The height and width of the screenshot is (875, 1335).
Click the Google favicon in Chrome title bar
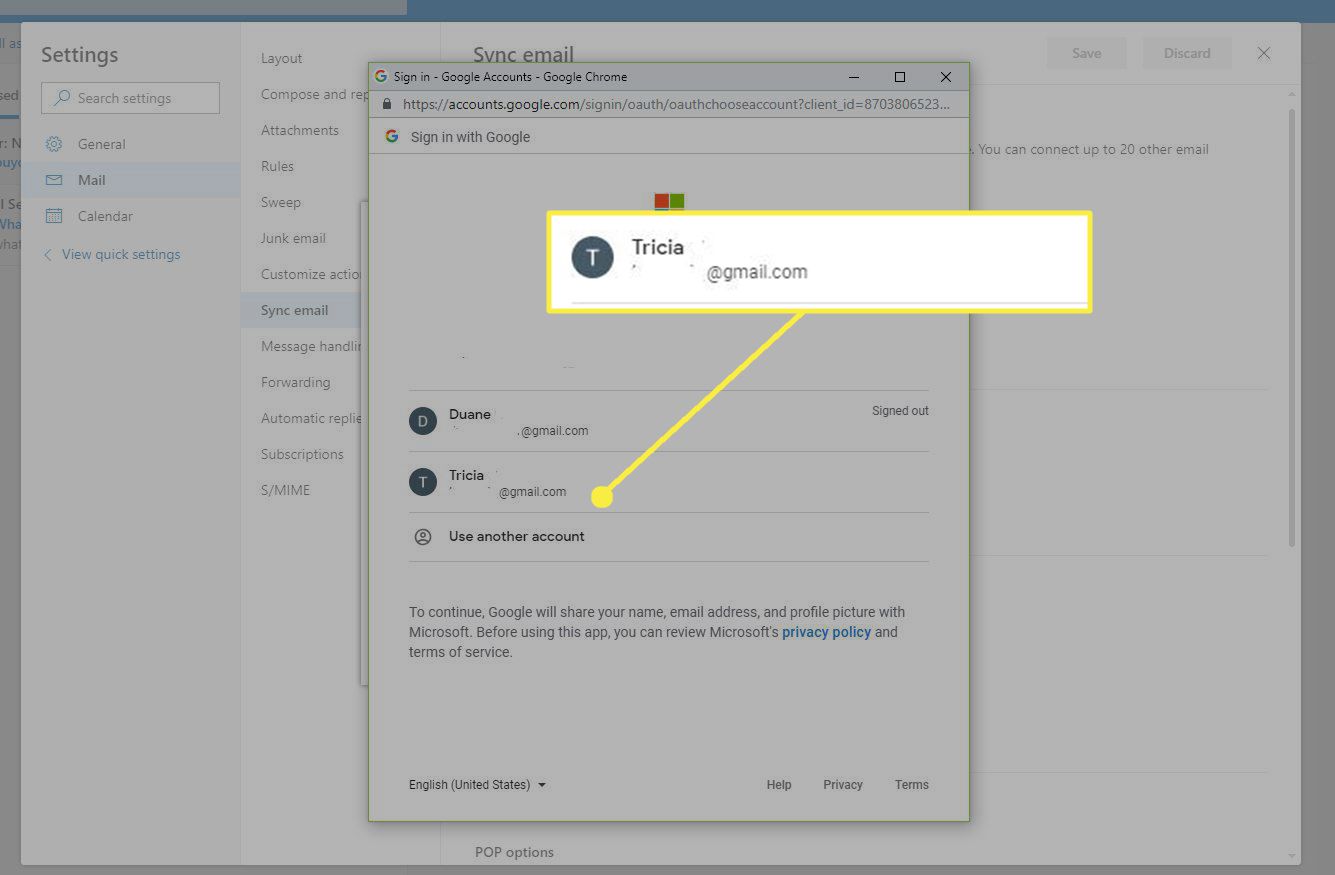[380, 76]
